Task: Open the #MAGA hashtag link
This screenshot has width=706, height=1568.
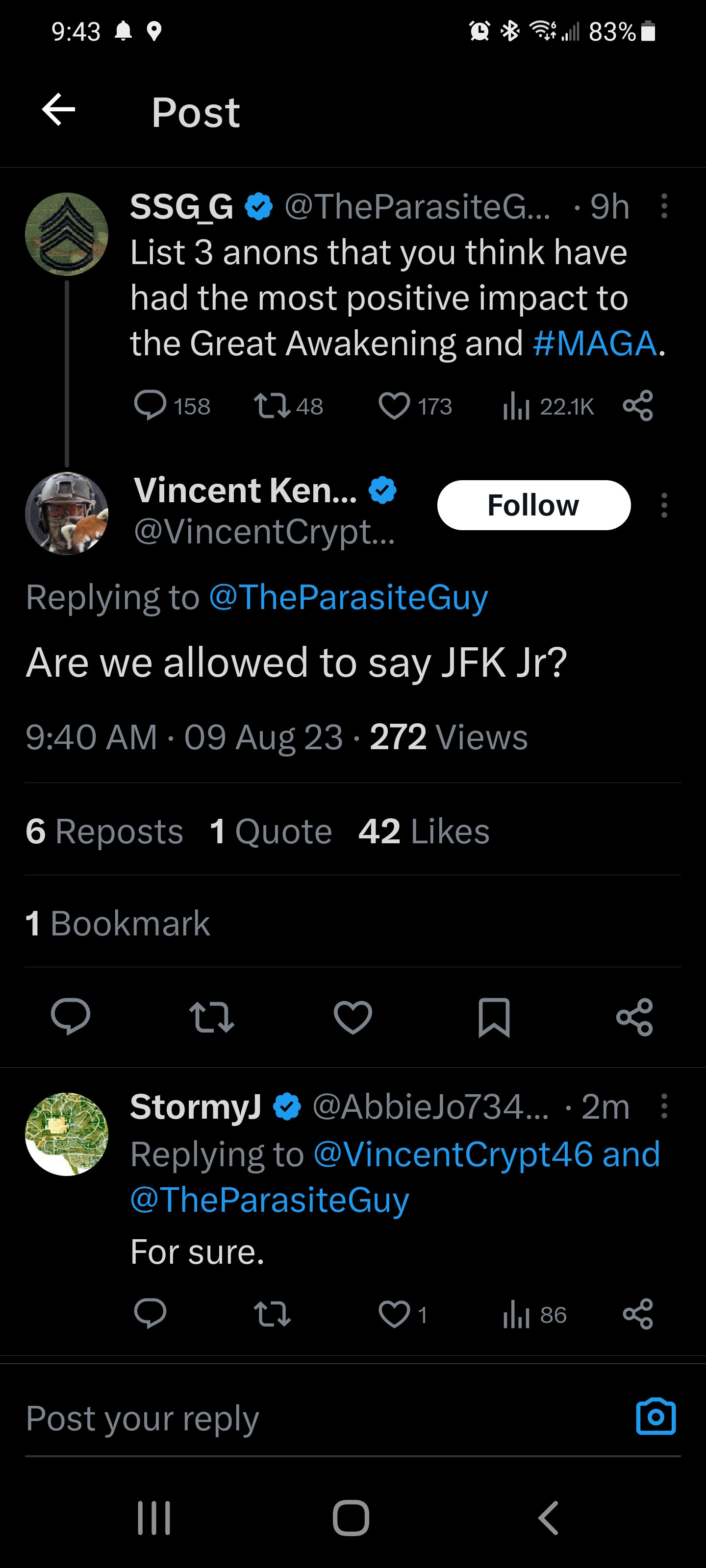Action: pos(594,343)
